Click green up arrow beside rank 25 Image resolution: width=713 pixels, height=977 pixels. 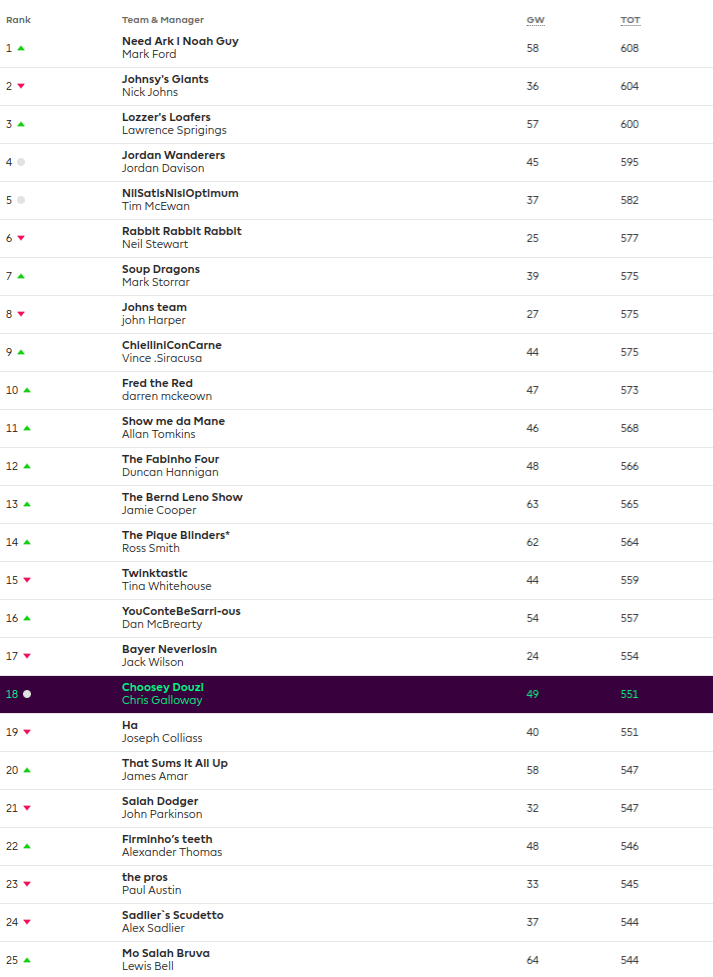click(x=27, y=960)
